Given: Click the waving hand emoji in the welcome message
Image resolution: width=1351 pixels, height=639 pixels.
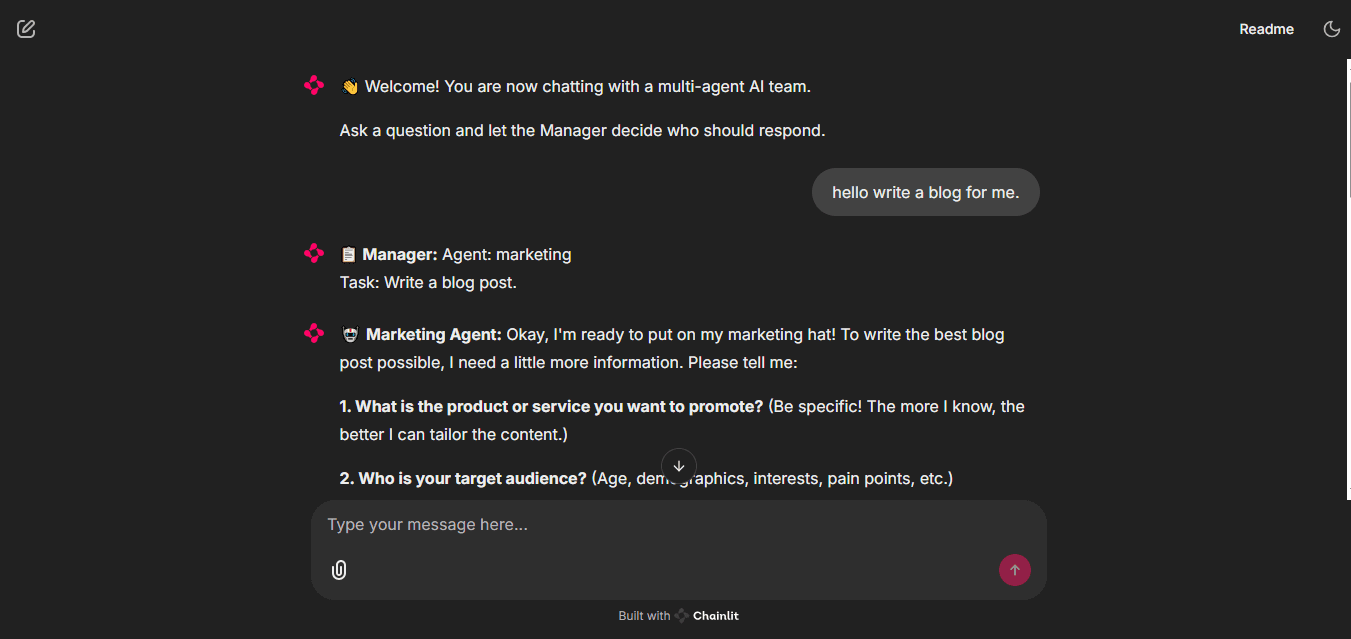Looking at the screenshot, I should tap(349, 87).
